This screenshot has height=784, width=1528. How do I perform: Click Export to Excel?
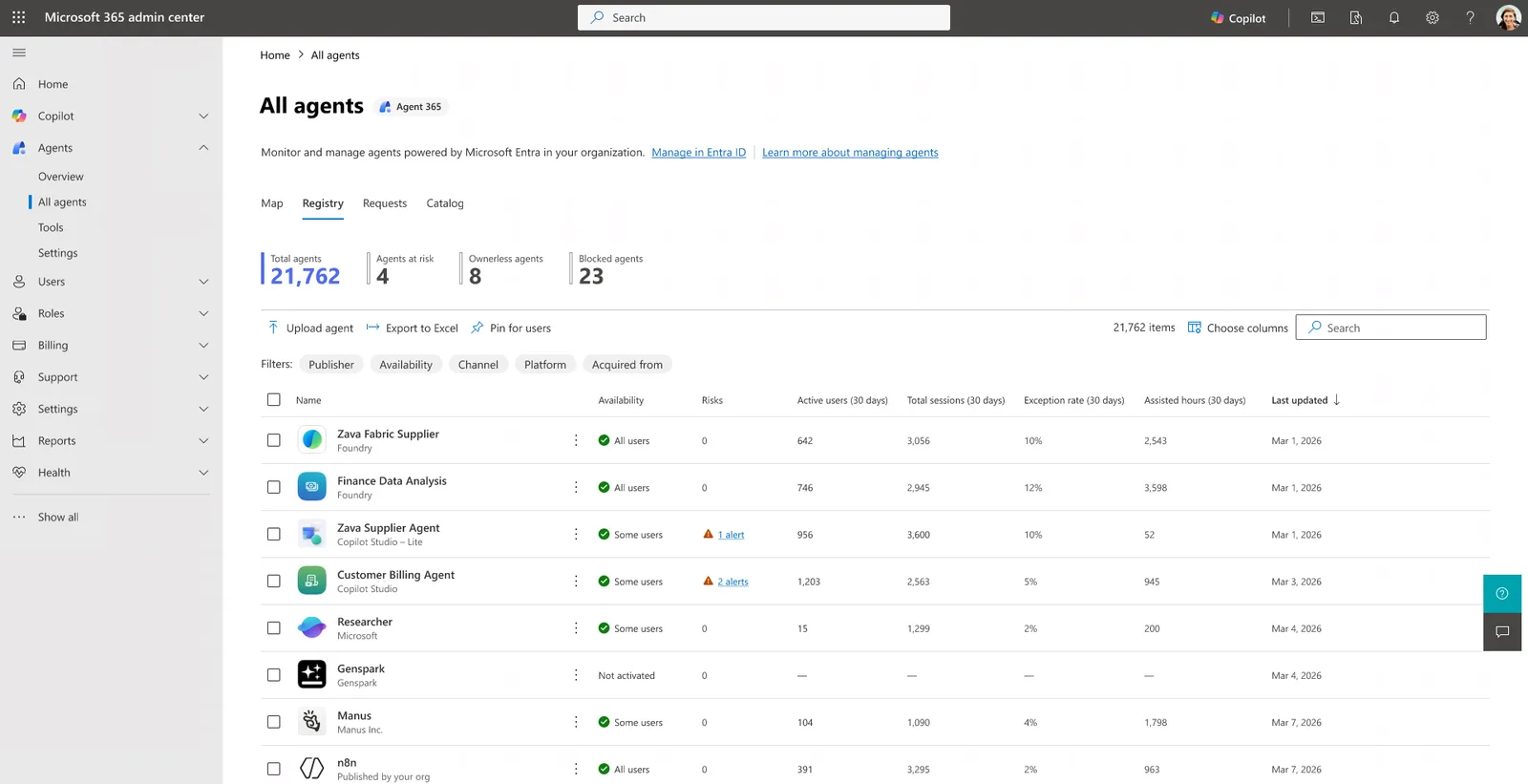click(x=413, y=328)
